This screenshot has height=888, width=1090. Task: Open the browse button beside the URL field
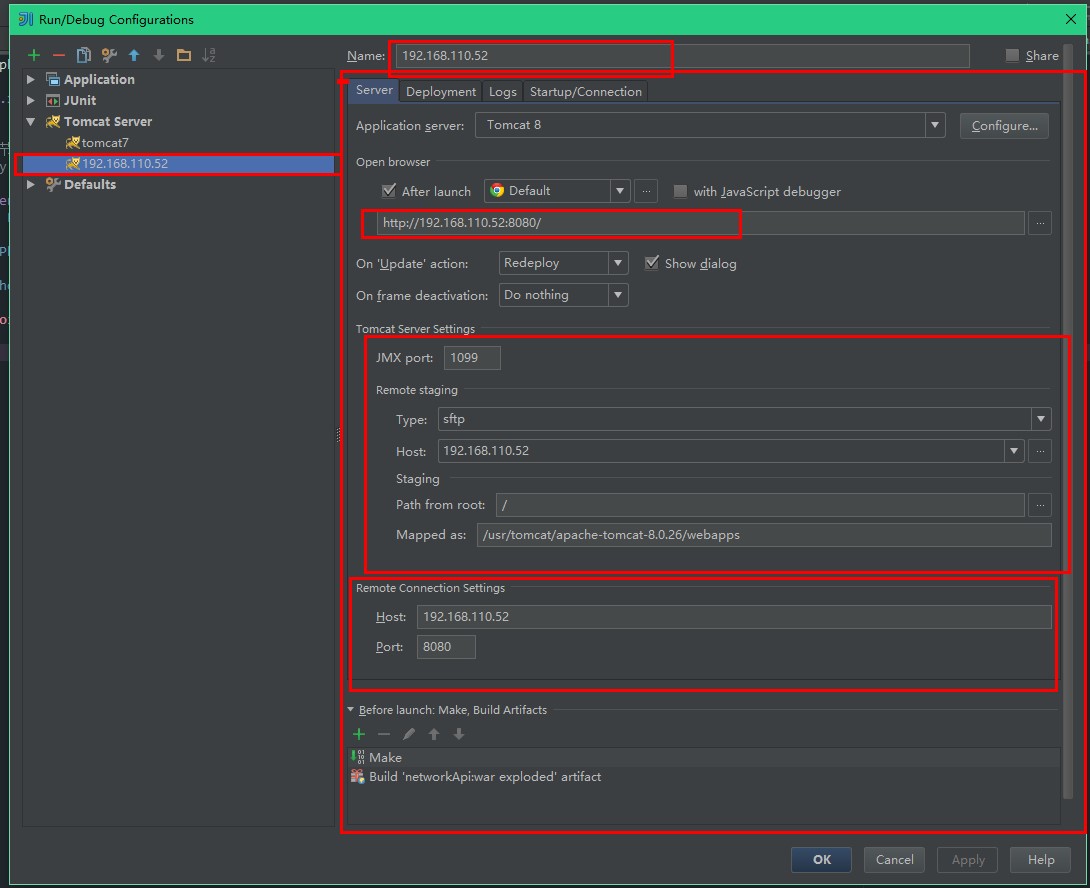click(x=1040, y=223)
